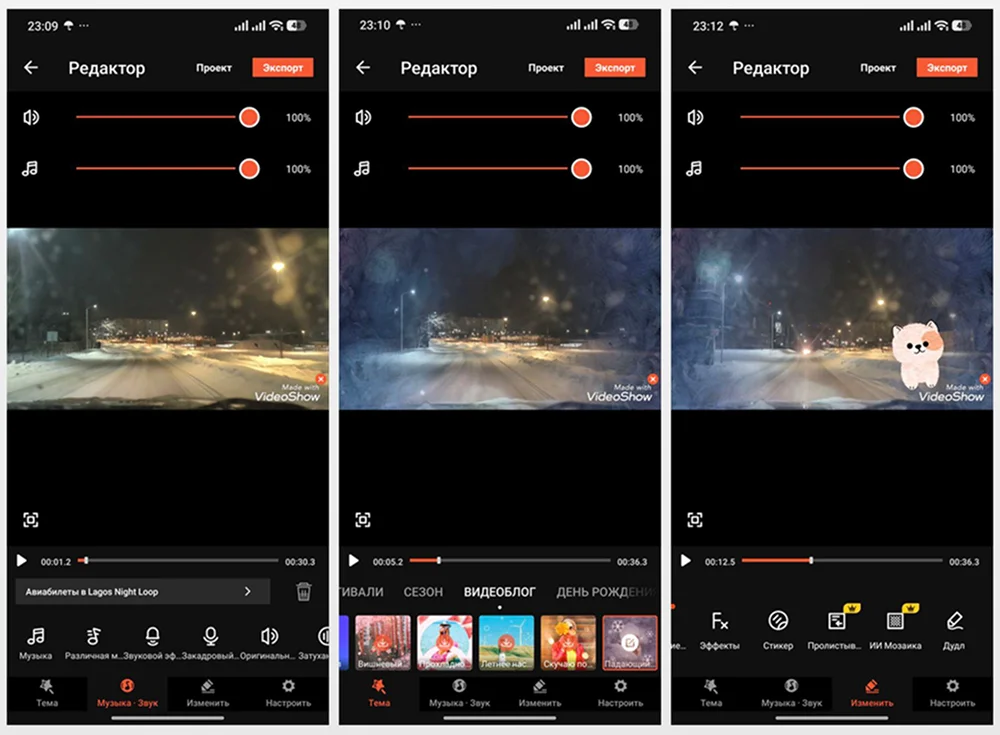Open the ДЕНЬ РОЖДЕНИЯ theme category

pyautogui.click(x=605, y=592)
